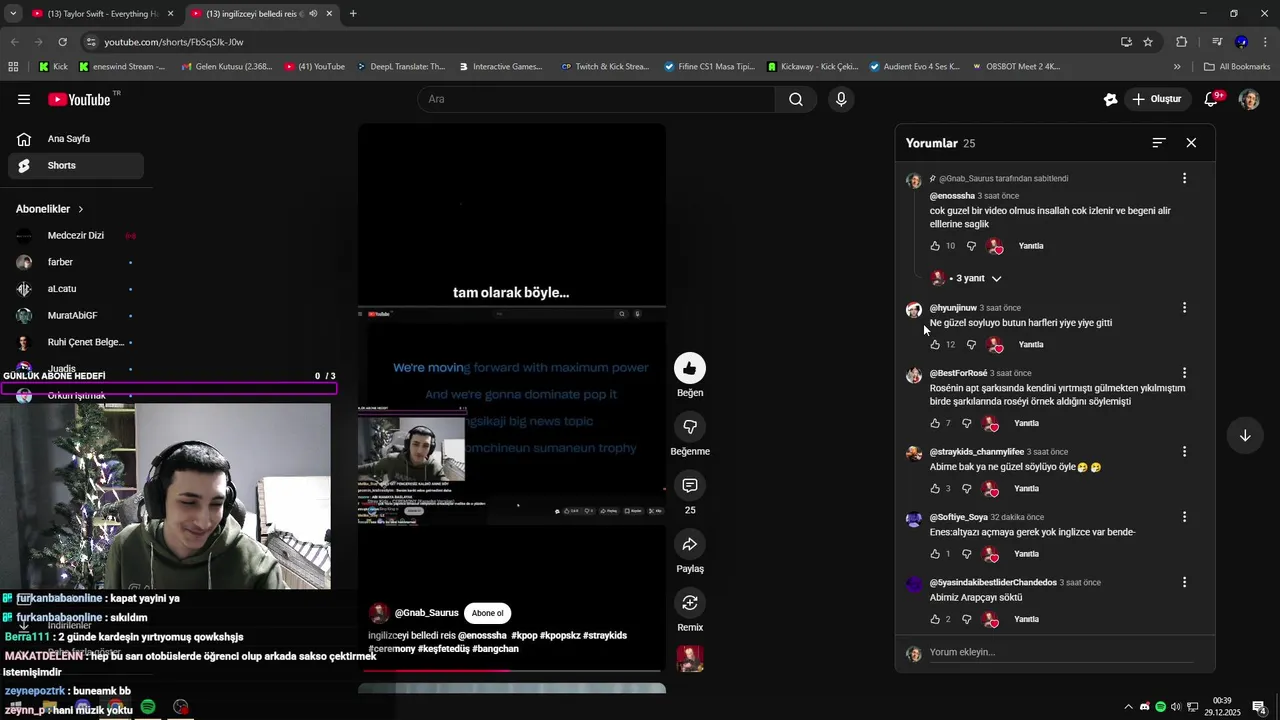Like the @Softiye_Soya comment
Viewport: 1280px width, 720px height.
pos(935,554)
